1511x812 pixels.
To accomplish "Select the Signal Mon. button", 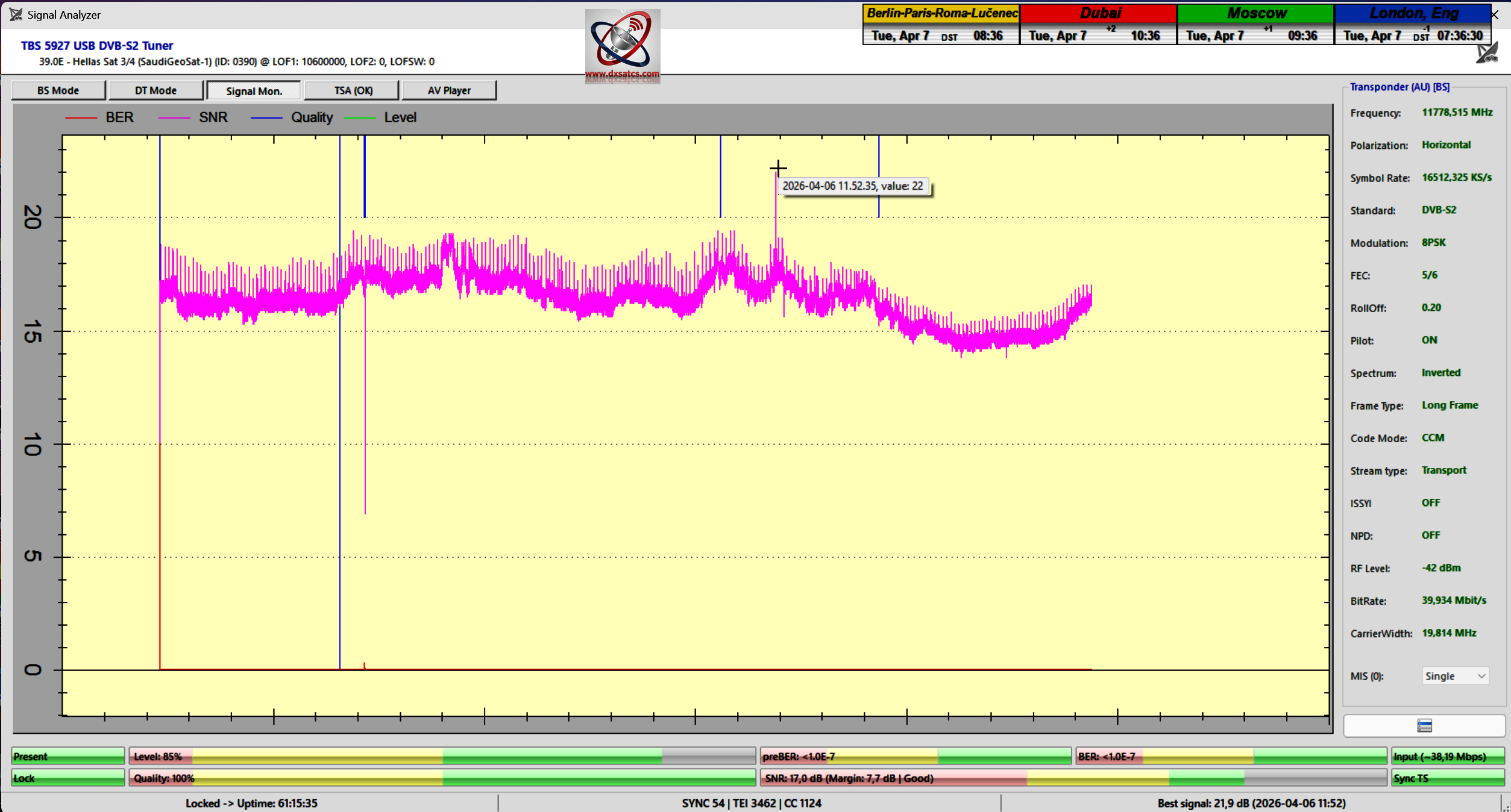I will (x=254, y=91).
